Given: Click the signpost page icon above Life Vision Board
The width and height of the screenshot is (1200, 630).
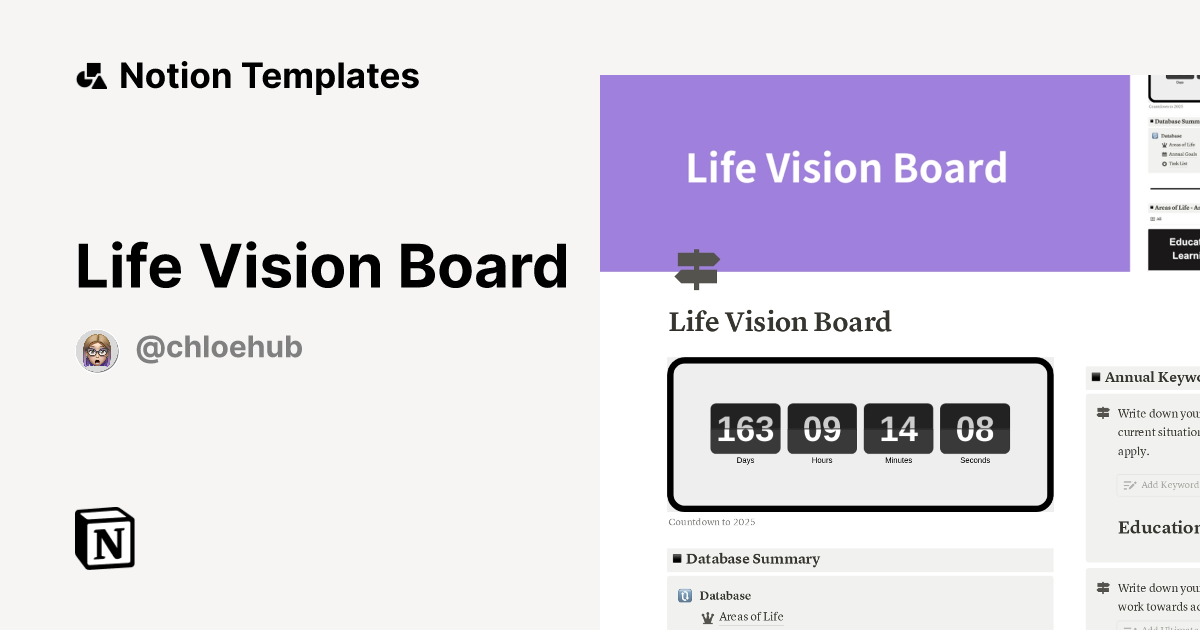Looking at the screenshot, I should pos(696,269).
